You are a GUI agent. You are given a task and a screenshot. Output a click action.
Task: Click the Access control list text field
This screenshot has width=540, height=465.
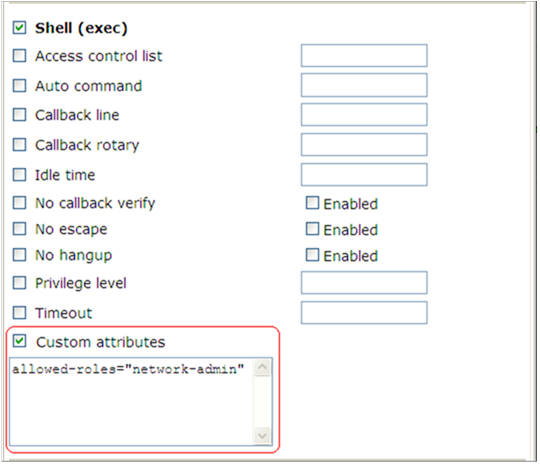click(364, 55)
